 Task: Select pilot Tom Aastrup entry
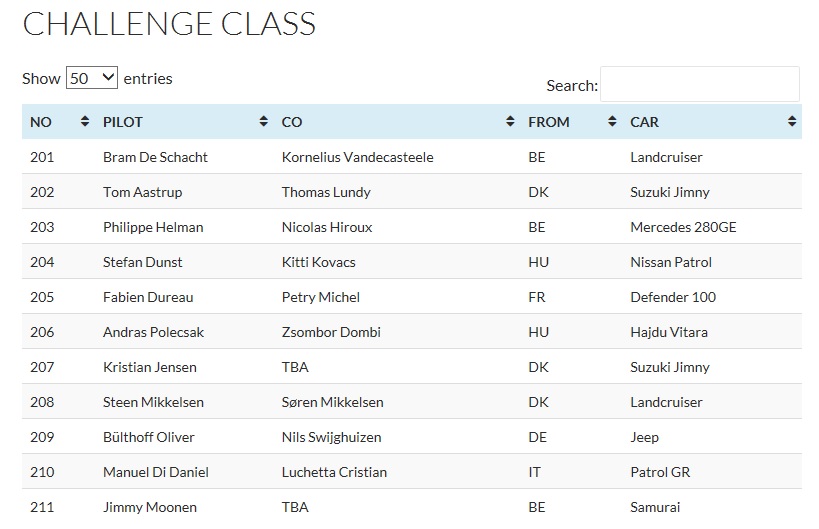pyautogui.click(x=143, y=192)
